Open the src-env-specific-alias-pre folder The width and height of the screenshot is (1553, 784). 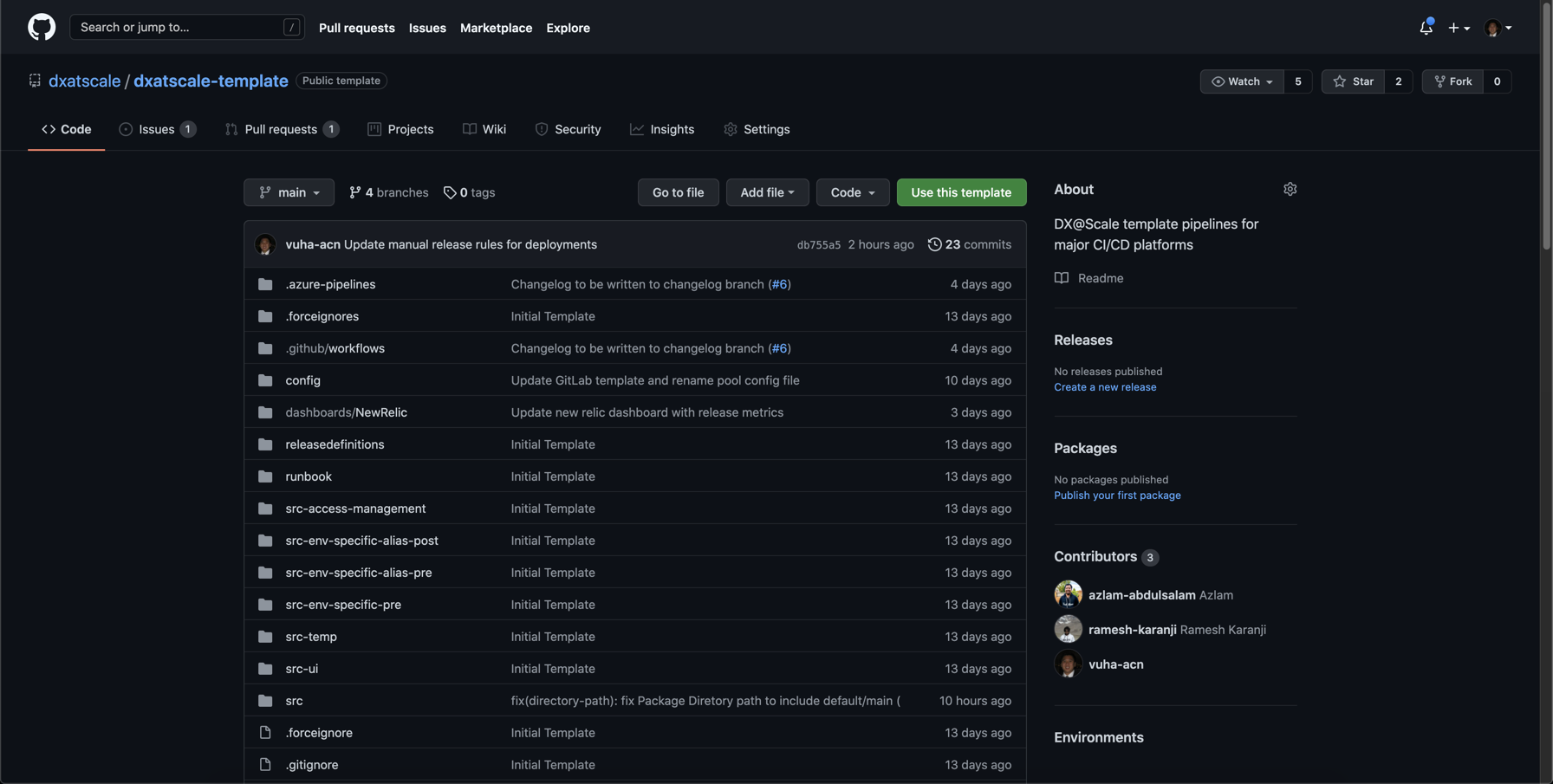pos(358,573)
